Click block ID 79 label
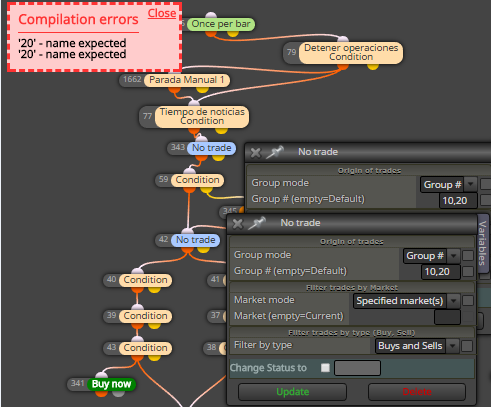491x407 pixels. pos(291,52)
